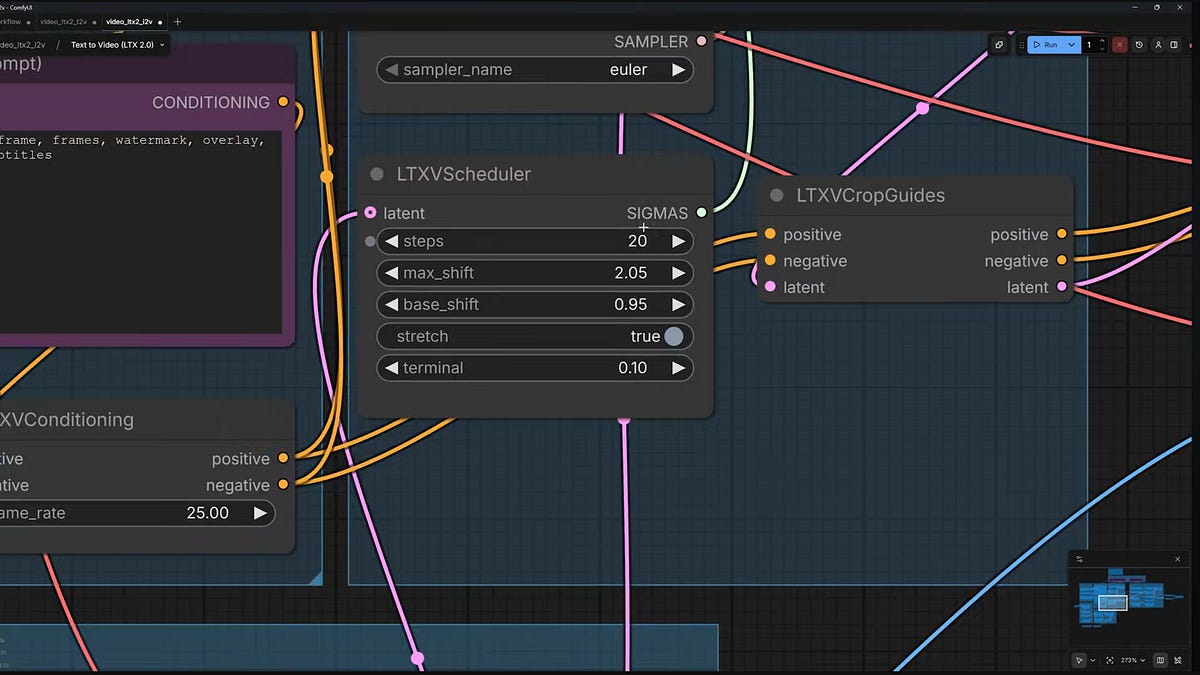Open the select mode dropdown chevron
This screenshot has height=675, width=1200.
1092,660
